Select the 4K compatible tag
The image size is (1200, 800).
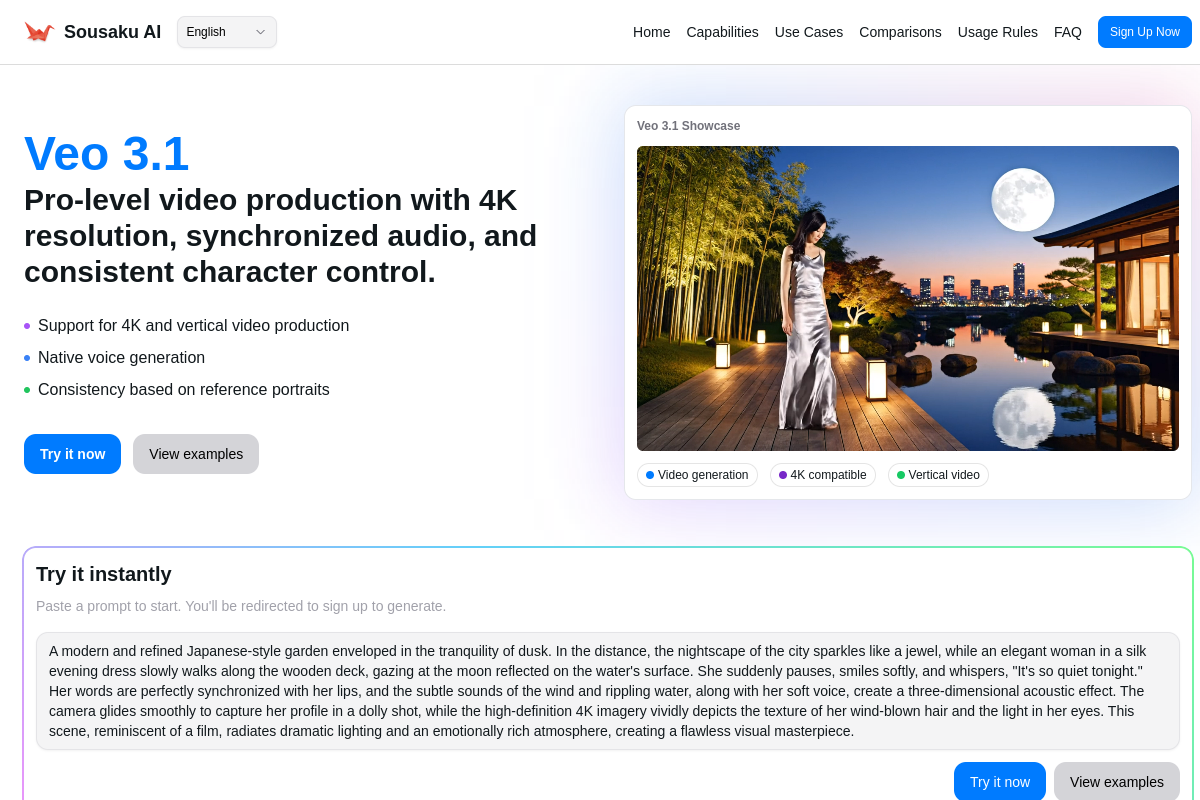coord(822,475)
